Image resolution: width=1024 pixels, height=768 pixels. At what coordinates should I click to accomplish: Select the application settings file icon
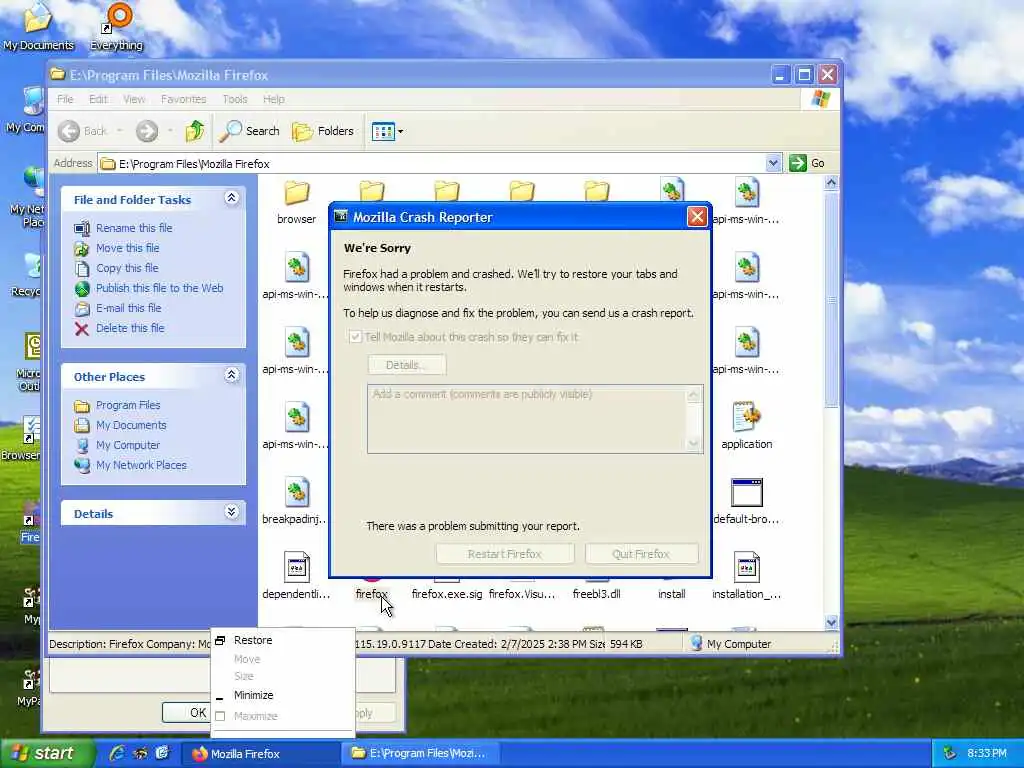point(746,417)
